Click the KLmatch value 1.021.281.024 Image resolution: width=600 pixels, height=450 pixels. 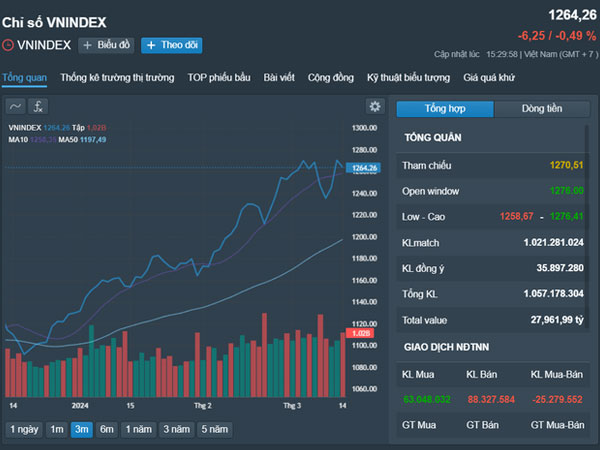[553, 242]
